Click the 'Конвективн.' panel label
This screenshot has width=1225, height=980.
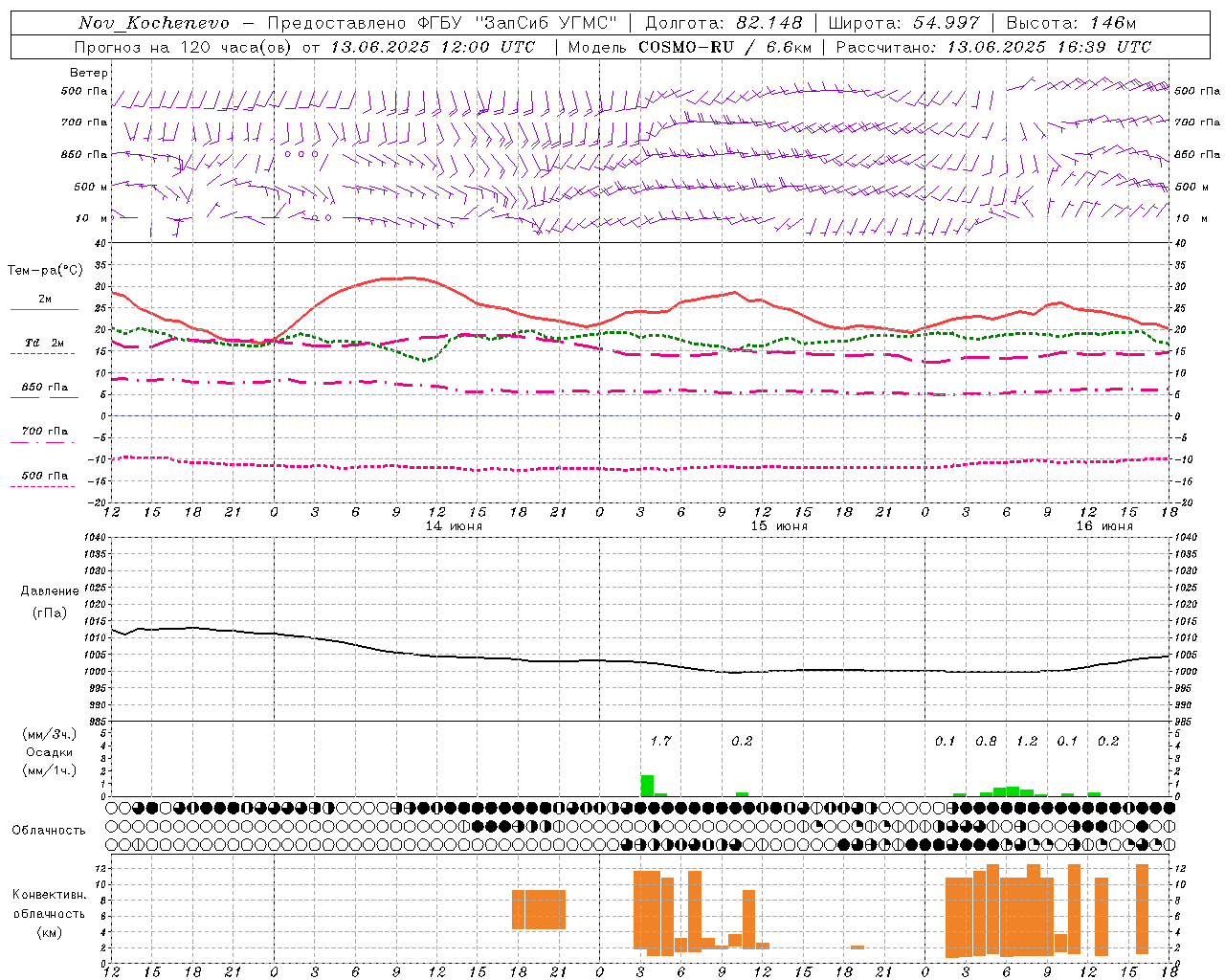[49, 895]
